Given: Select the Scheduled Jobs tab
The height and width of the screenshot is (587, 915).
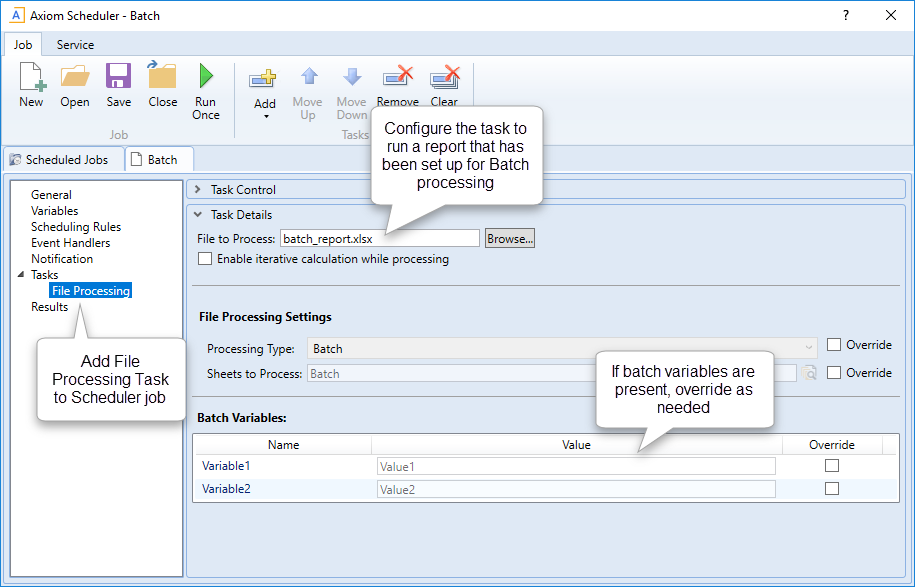Looking at the screenshot, I should pyautogui.click(x=63, y=159).
